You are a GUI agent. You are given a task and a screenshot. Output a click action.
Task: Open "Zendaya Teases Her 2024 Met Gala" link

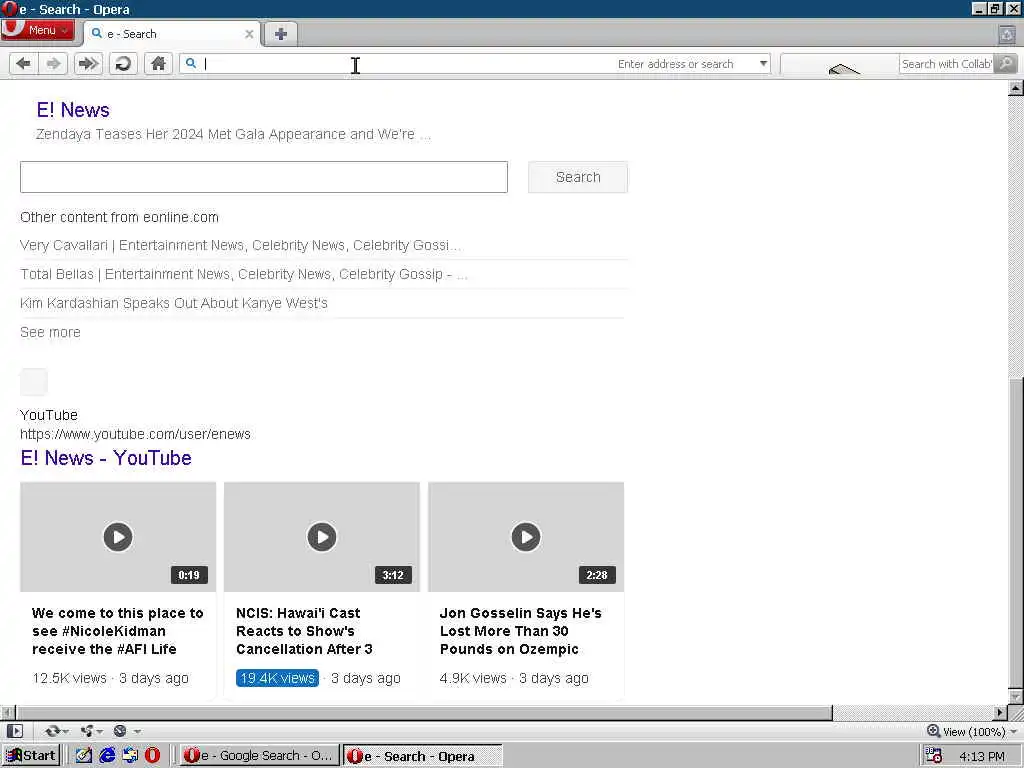click(233, 135)
